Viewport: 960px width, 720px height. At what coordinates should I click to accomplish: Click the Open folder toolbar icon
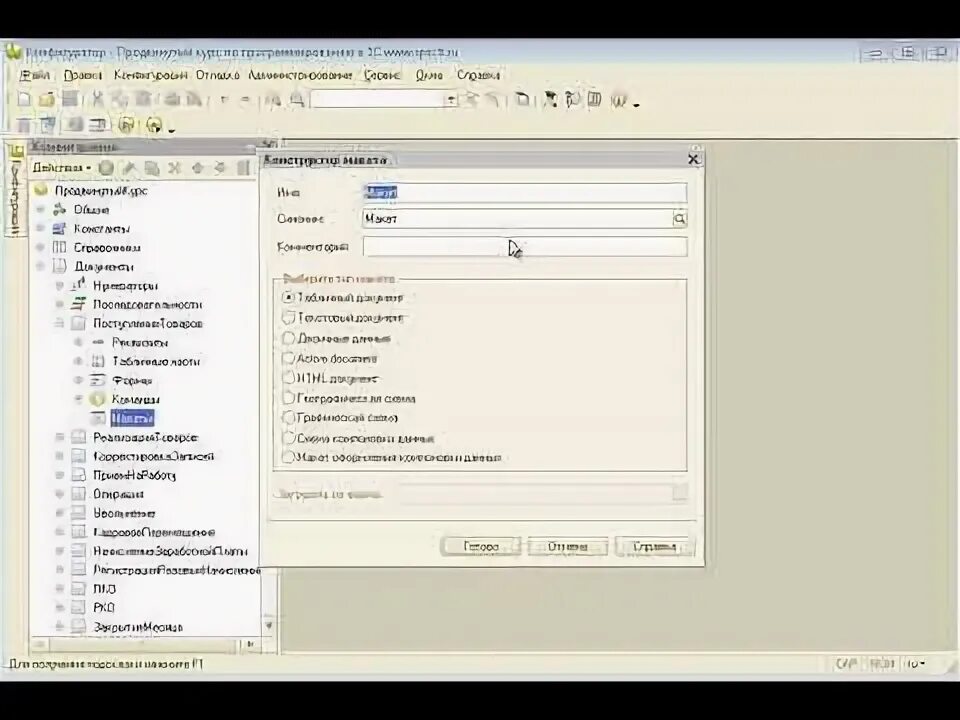tap(47, 99)
